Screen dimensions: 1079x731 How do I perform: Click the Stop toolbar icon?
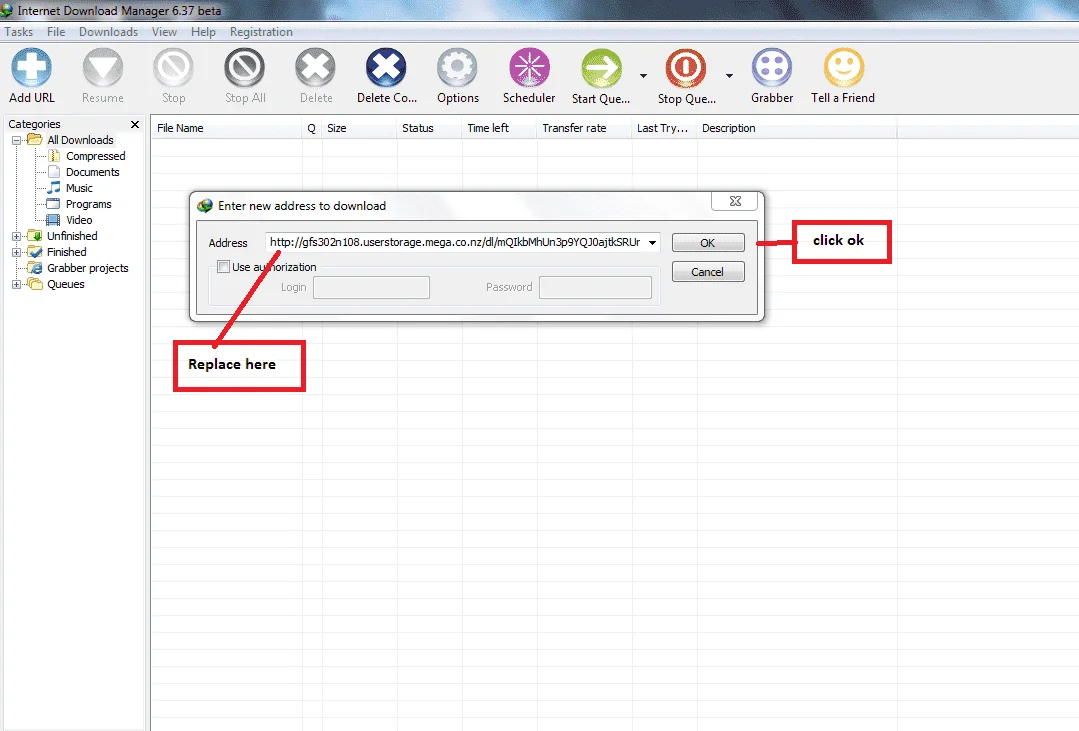coord(173,67)
